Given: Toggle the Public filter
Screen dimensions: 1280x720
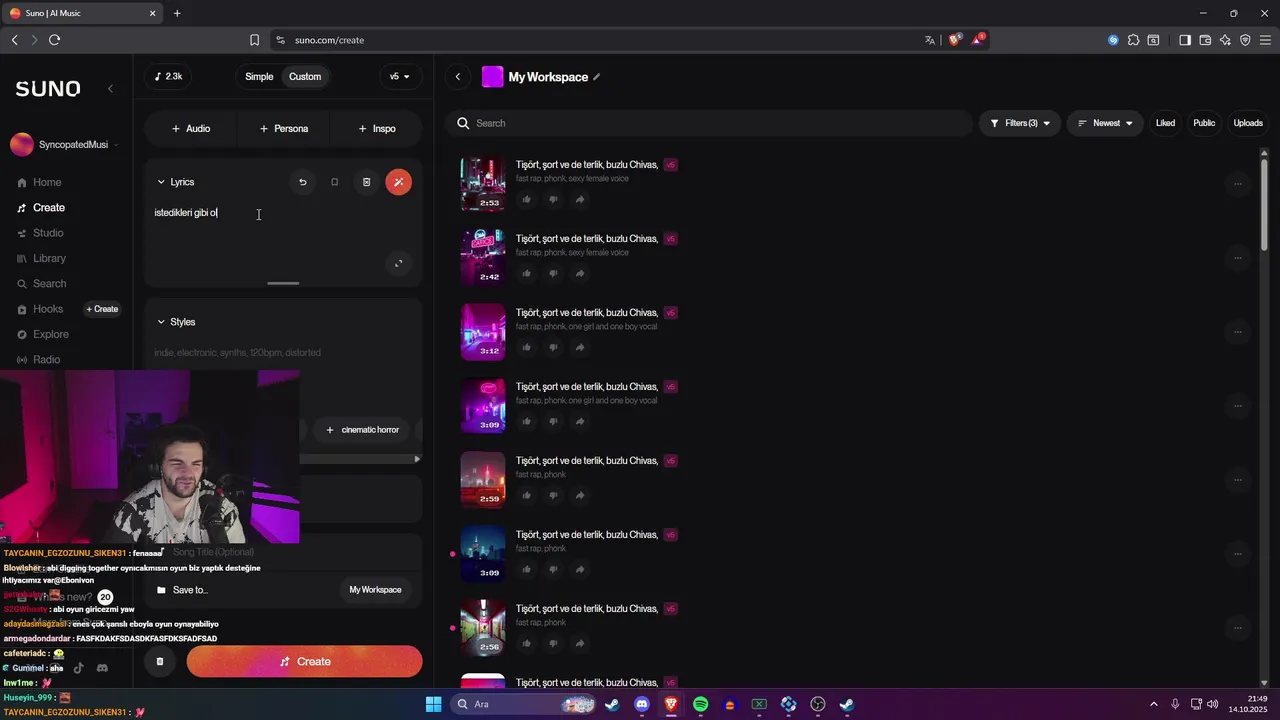Looking at the screenshot, I should click(1204, 123).
